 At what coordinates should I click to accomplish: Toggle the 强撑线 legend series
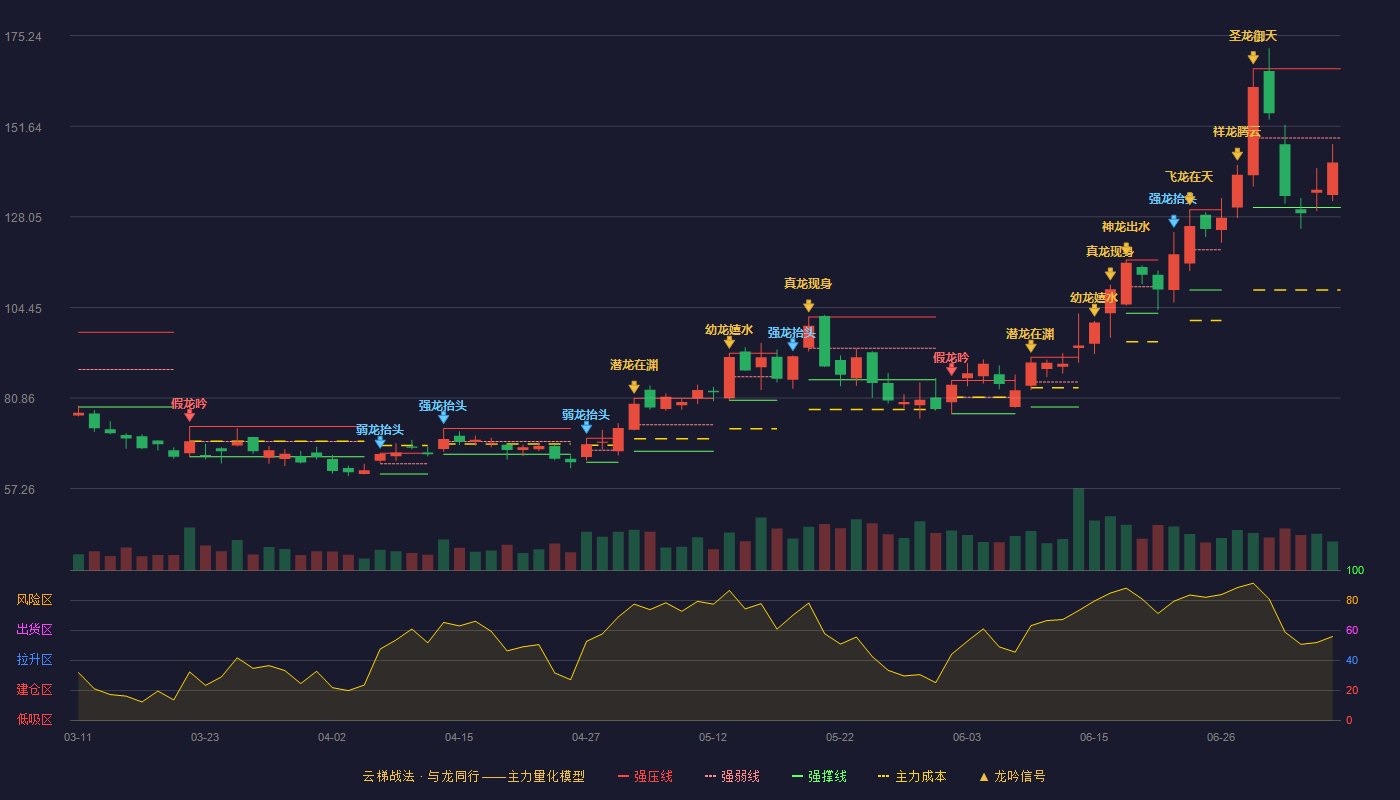pos(819,776)
